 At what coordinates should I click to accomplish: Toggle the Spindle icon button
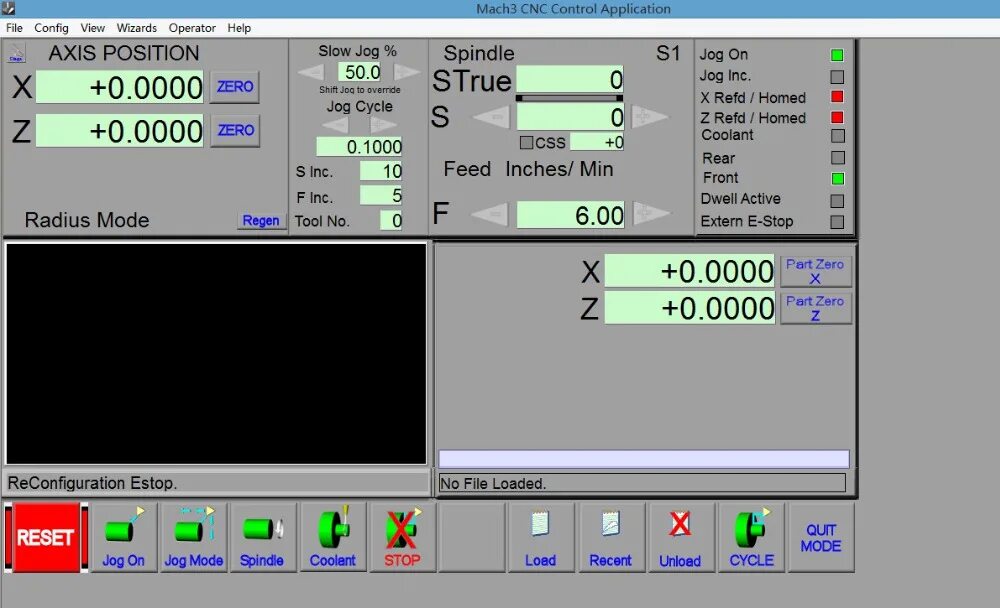click(263, 537)
